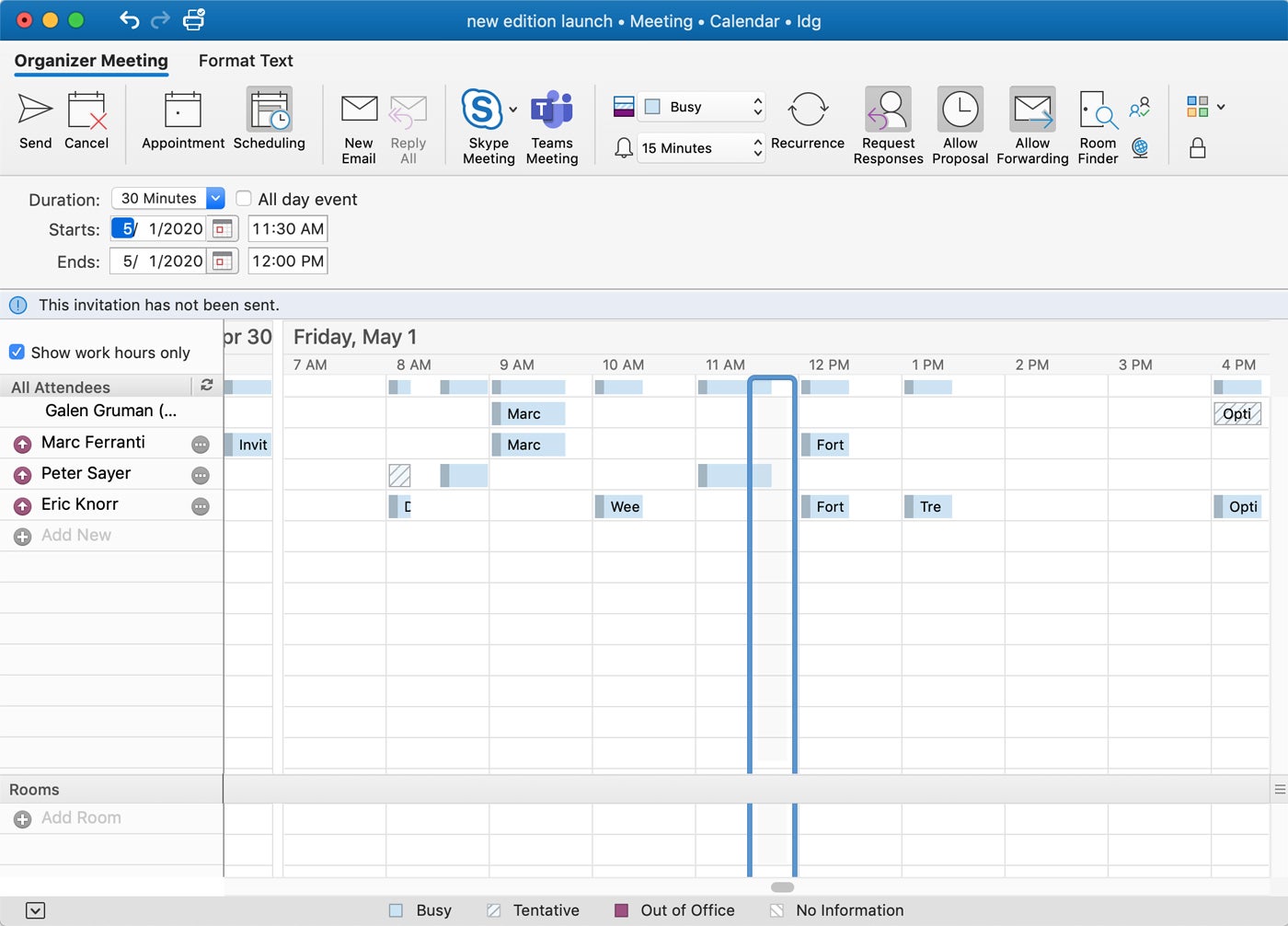Screen dimensions: 1288x926
Task: Expand the bottom-left disclosure arrow button
Action: 35,910
